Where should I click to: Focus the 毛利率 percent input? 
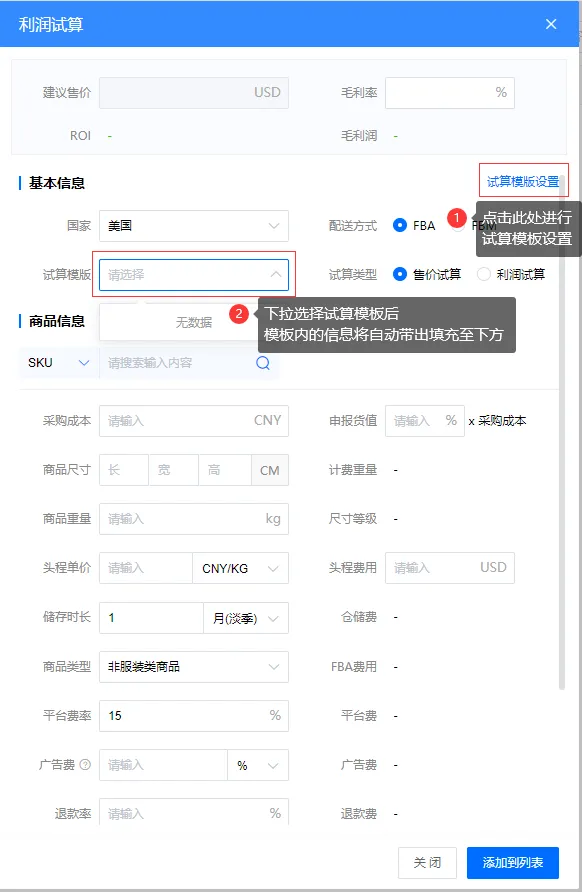pyautogui.click(x=450, y=93)
